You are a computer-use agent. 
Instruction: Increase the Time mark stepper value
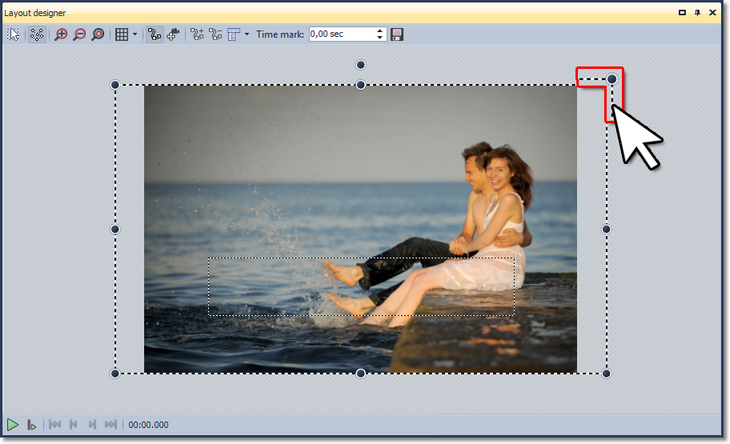click(380, 30)
